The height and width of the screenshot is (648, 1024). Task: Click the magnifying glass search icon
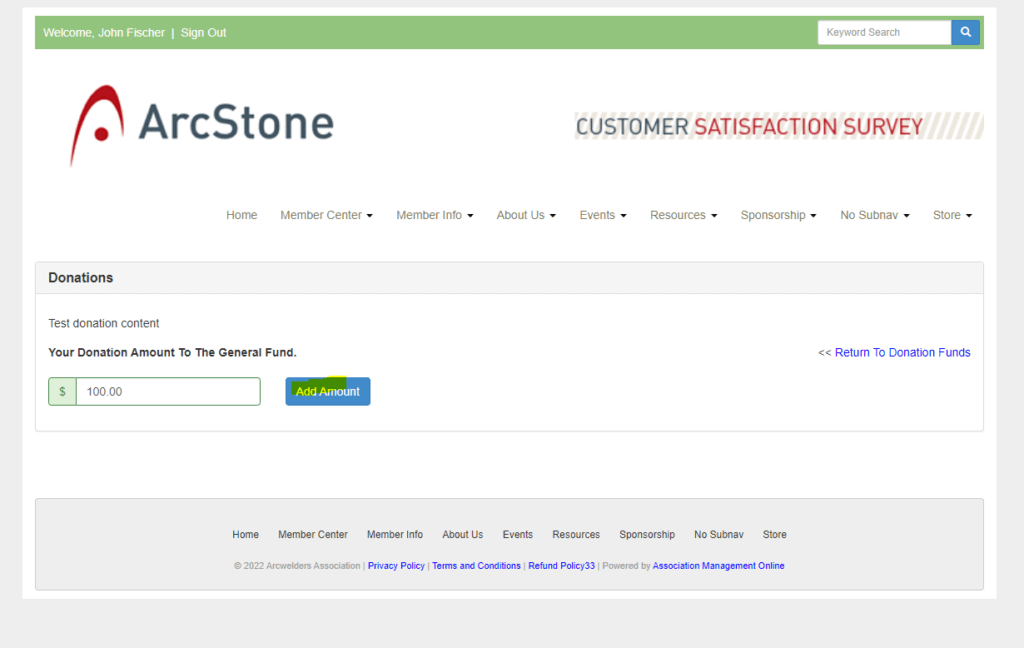point(965,32)
